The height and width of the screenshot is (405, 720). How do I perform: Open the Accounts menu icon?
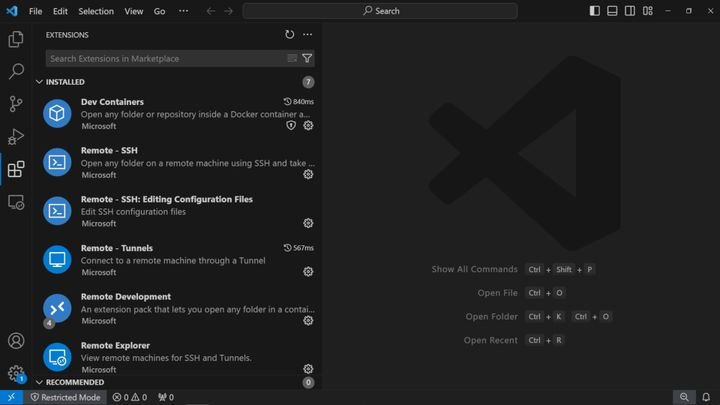16,341
